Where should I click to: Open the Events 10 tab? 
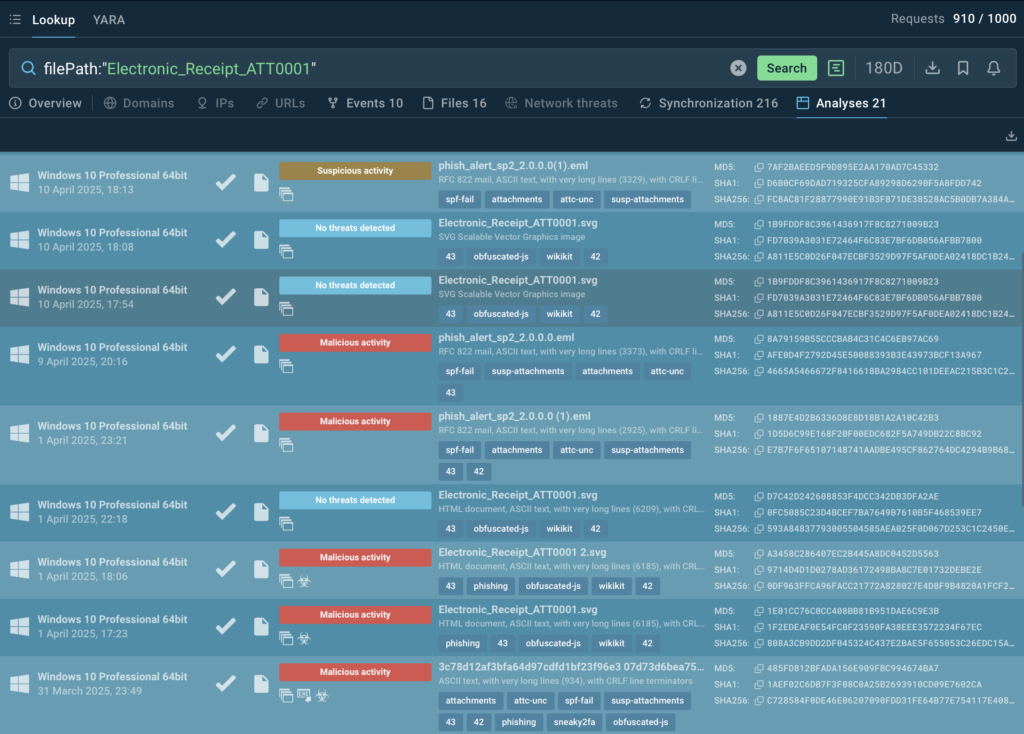pyautogui.click(x=365, y=103)
